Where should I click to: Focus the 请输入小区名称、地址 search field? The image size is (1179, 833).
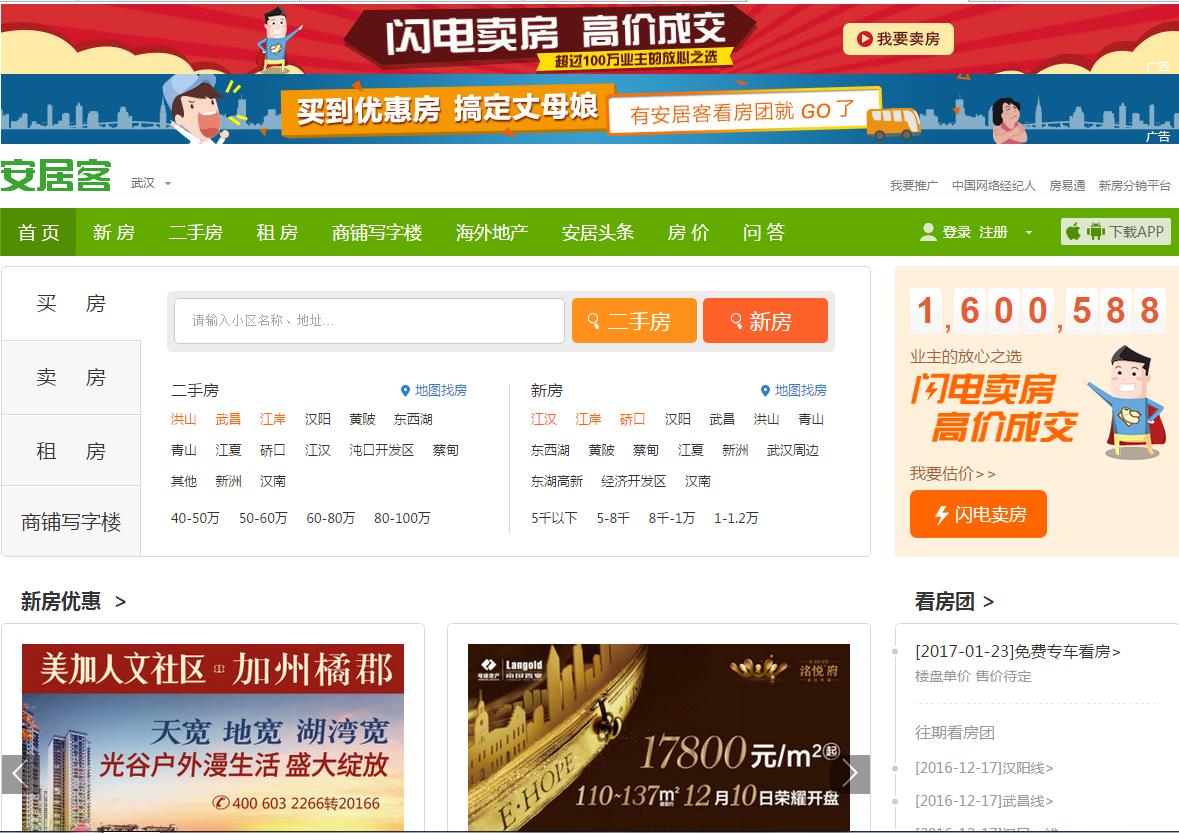369,321
